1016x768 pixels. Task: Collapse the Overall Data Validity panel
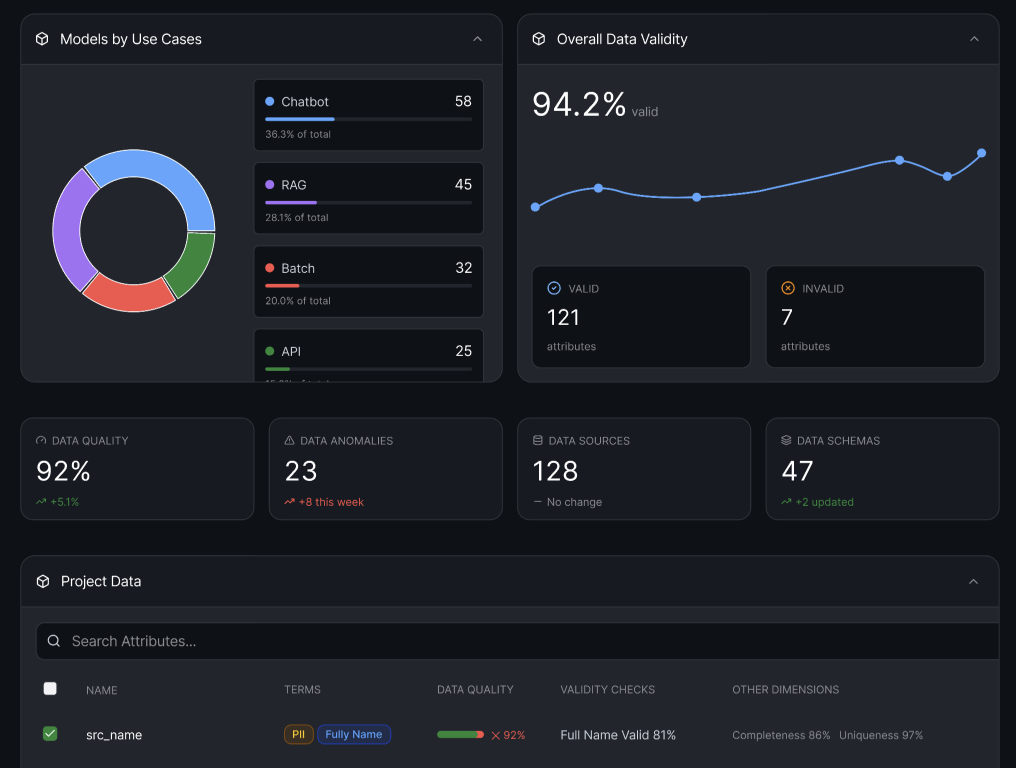pos(974,39)
